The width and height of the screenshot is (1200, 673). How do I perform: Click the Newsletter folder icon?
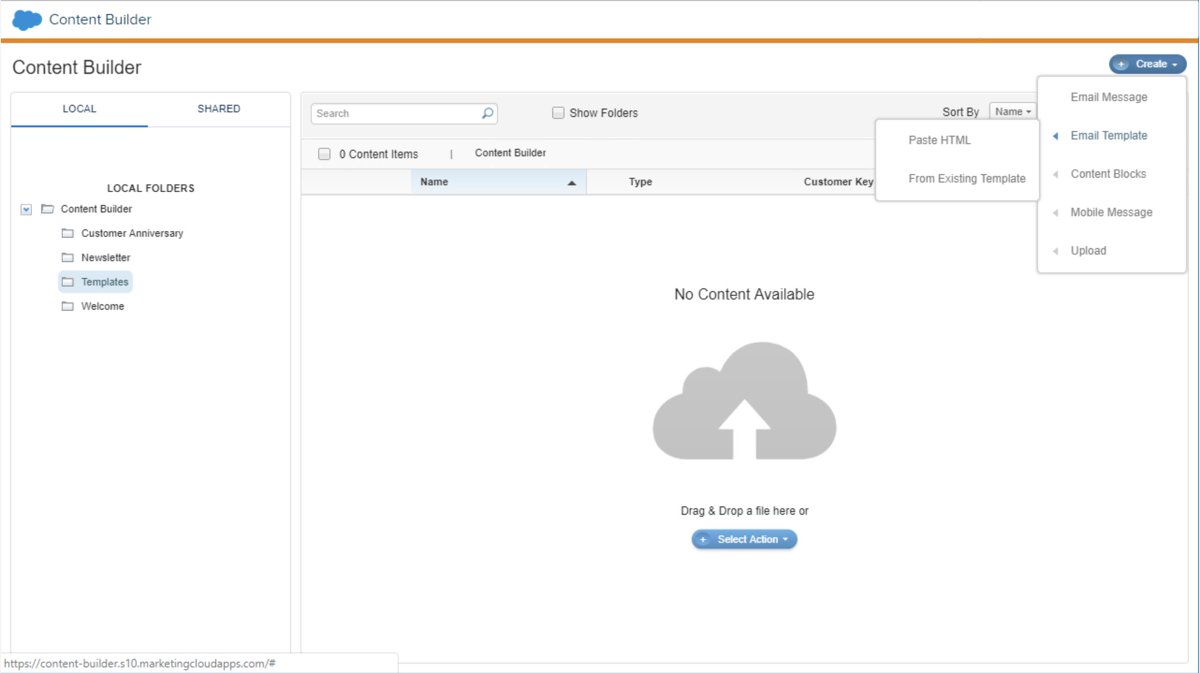[x=68, y=257]
